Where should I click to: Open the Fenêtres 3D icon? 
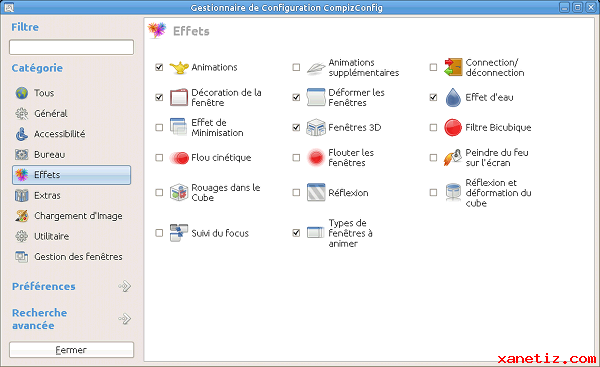(316, 127)
